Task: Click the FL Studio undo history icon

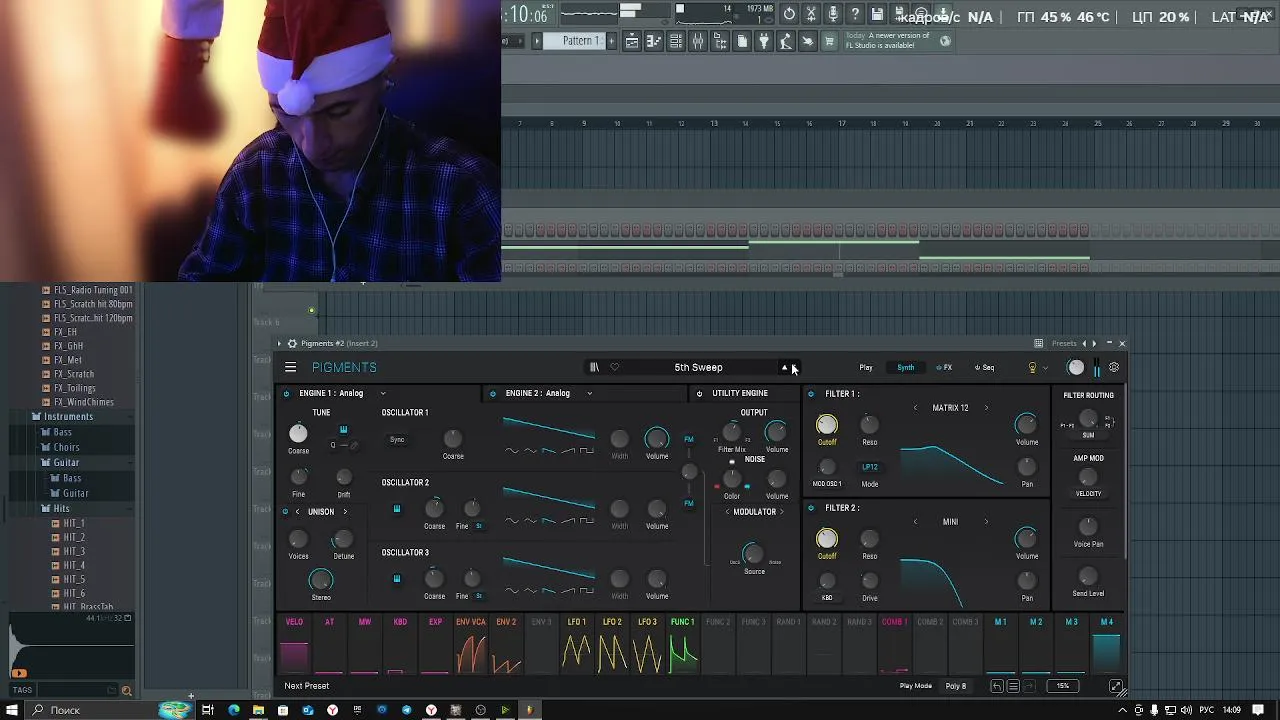Action: [x=789, y=14]
